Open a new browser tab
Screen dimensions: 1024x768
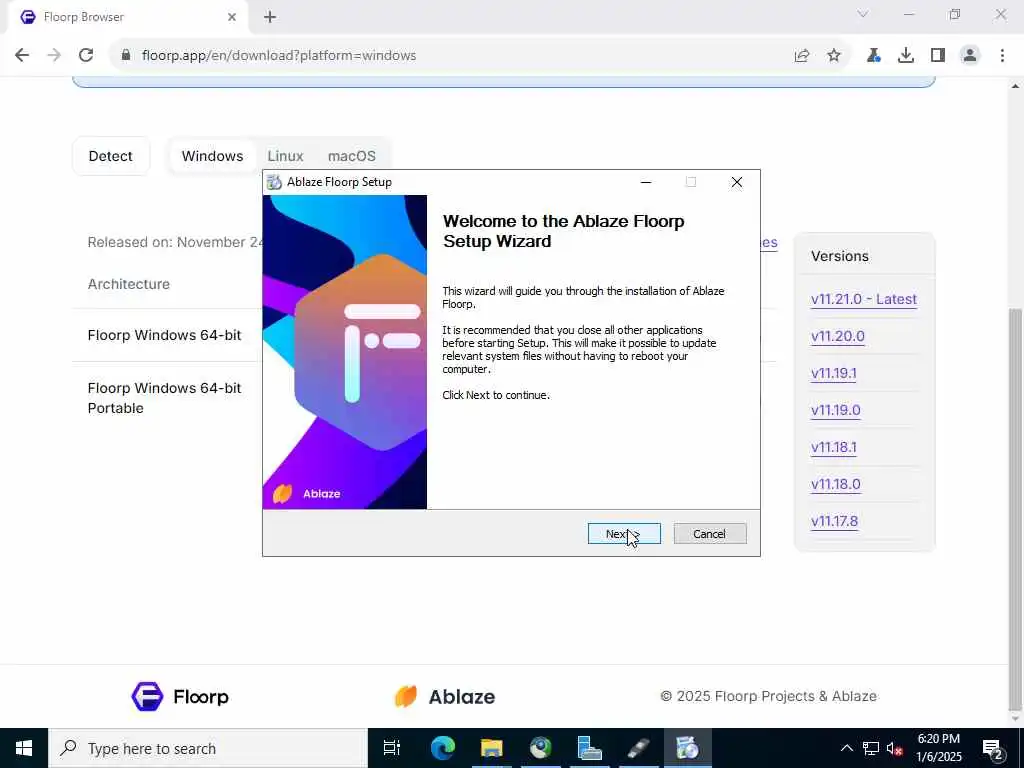pyautogui.click(x=270, y=17)
